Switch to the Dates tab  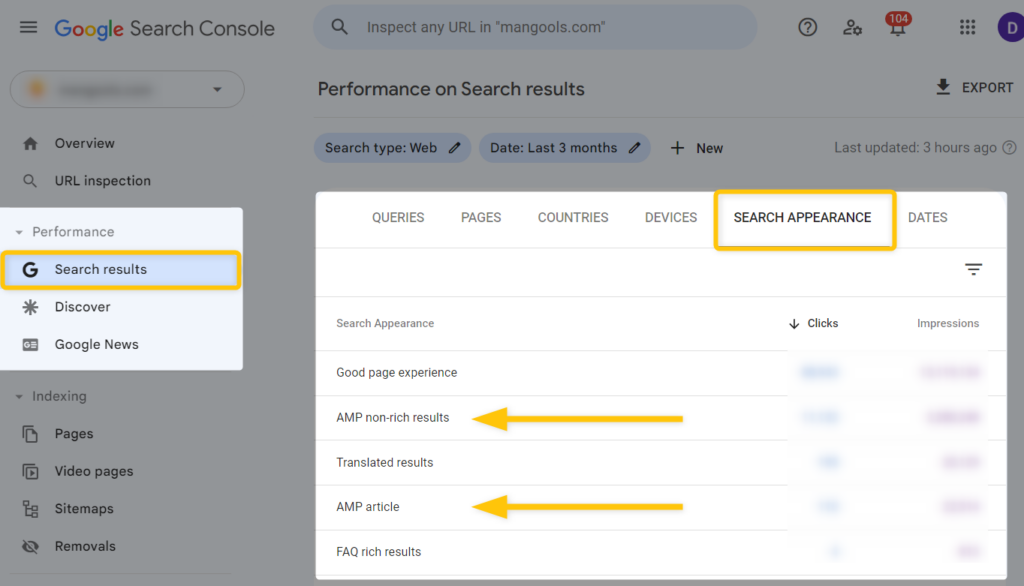(x=927, y=218)
